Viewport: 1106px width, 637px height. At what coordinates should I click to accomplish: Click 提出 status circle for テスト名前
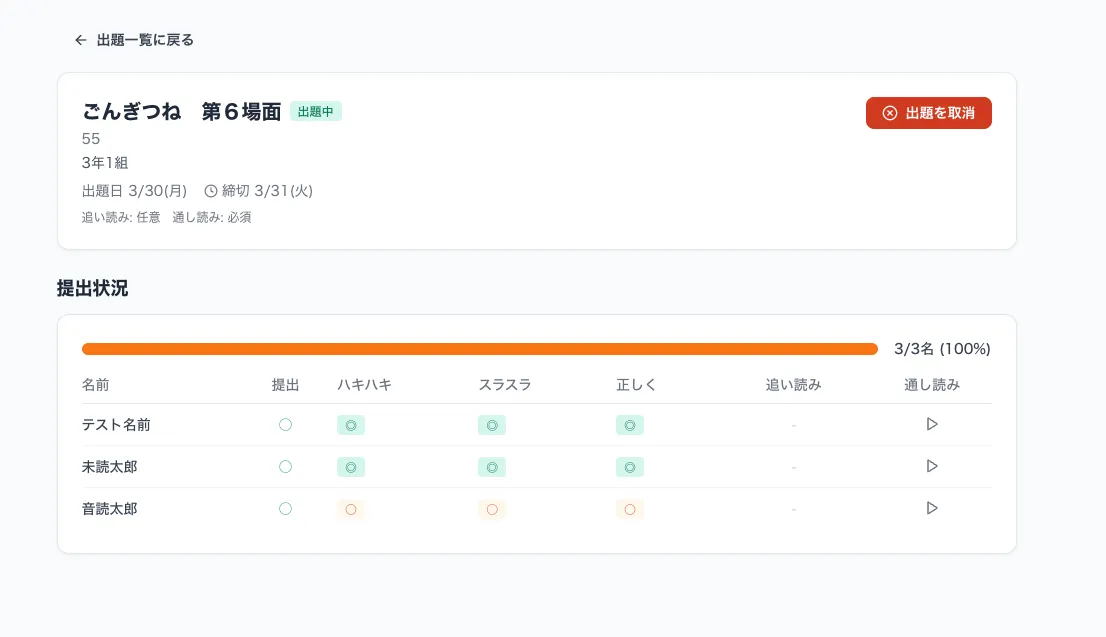click(285, 425)
